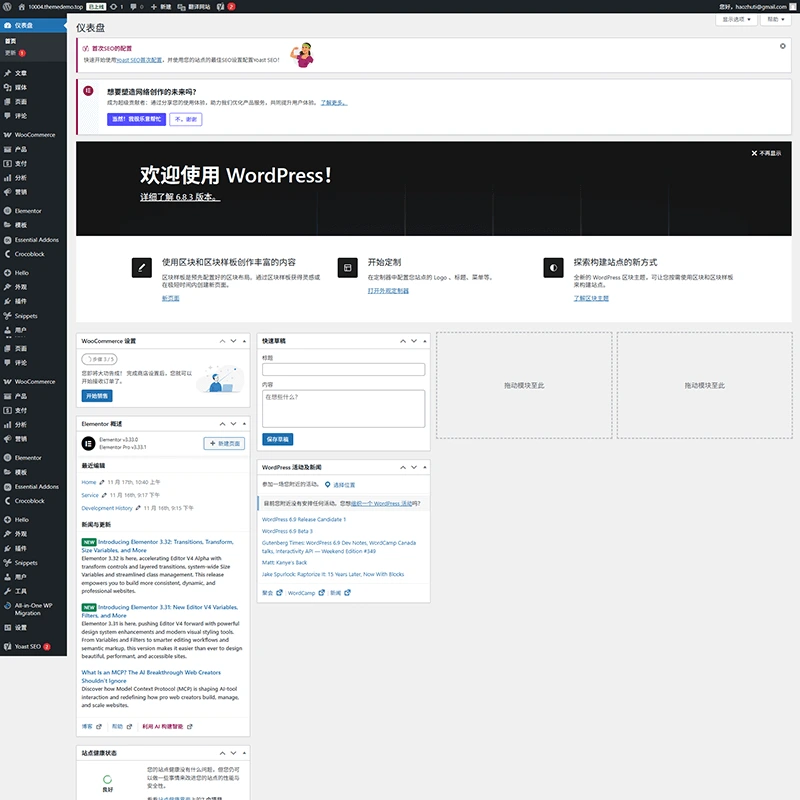Open the 设置 (Settings) sidebar menu
Screen dimensions: 800x800
21,627
